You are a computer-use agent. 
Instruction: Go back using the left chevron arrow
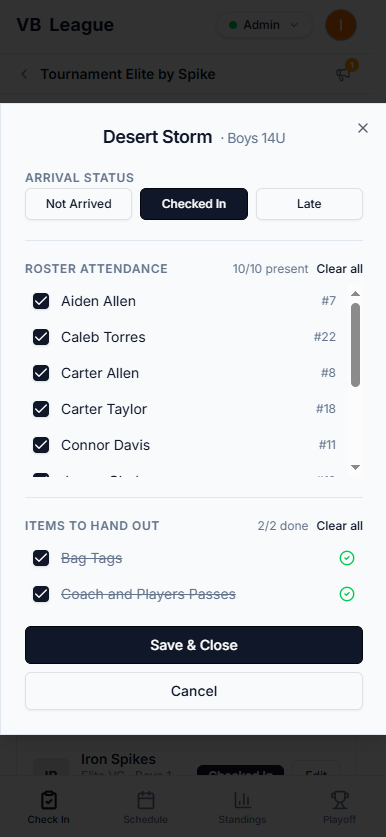[x=24, y=74]
